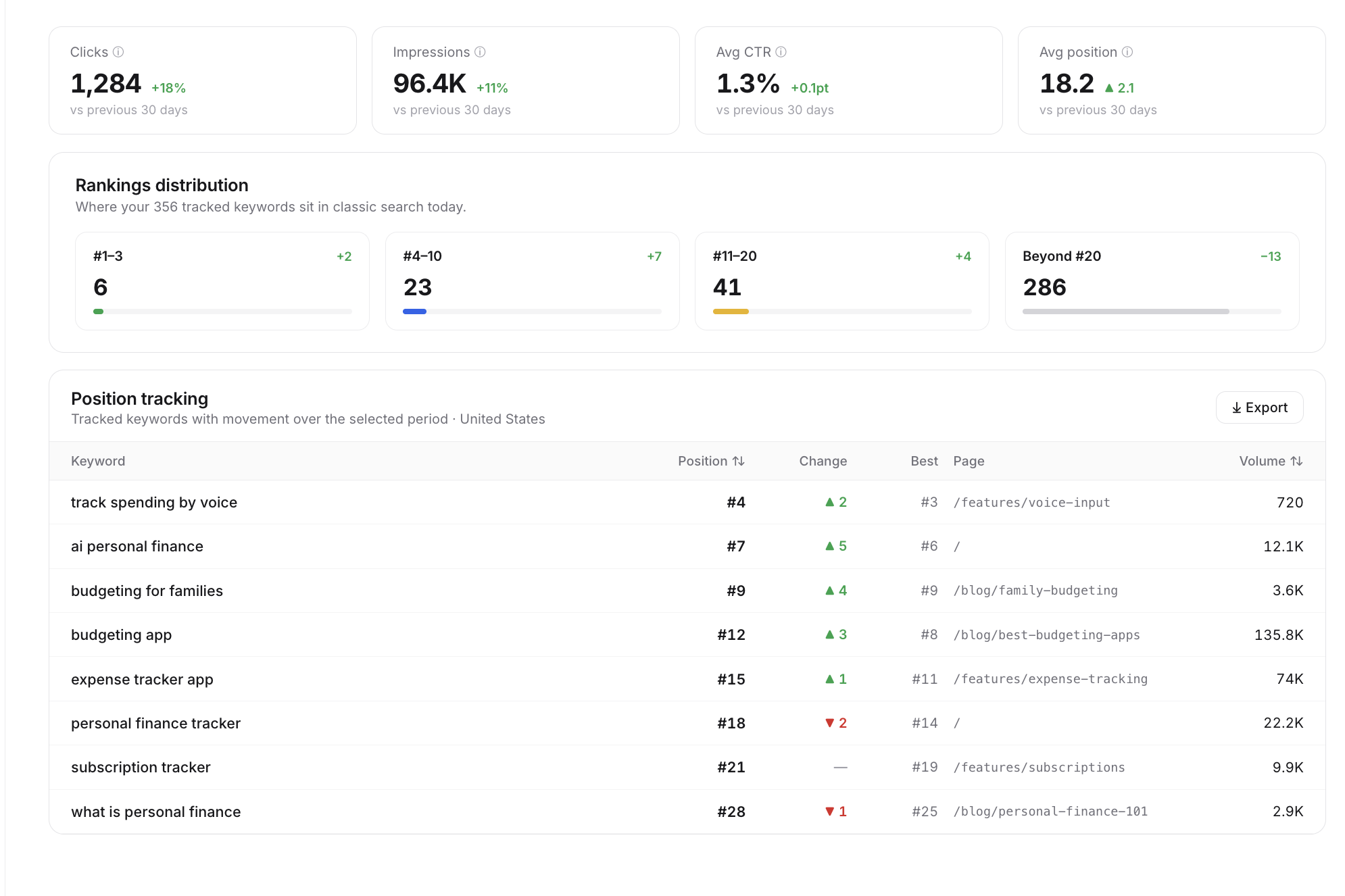Select the 'personal finance tracker' keyword
Screen dimensions: 1345x896
(x=155, y=723)
